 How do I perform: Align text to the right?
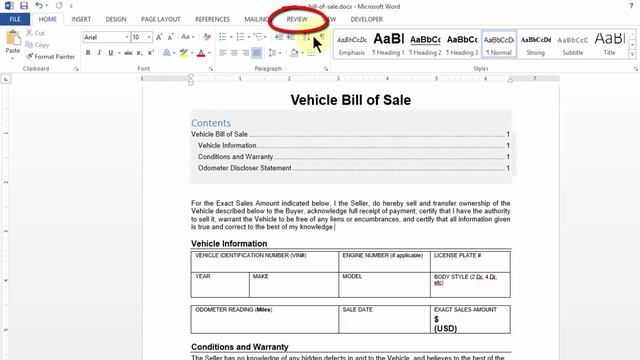click(245, 53)
